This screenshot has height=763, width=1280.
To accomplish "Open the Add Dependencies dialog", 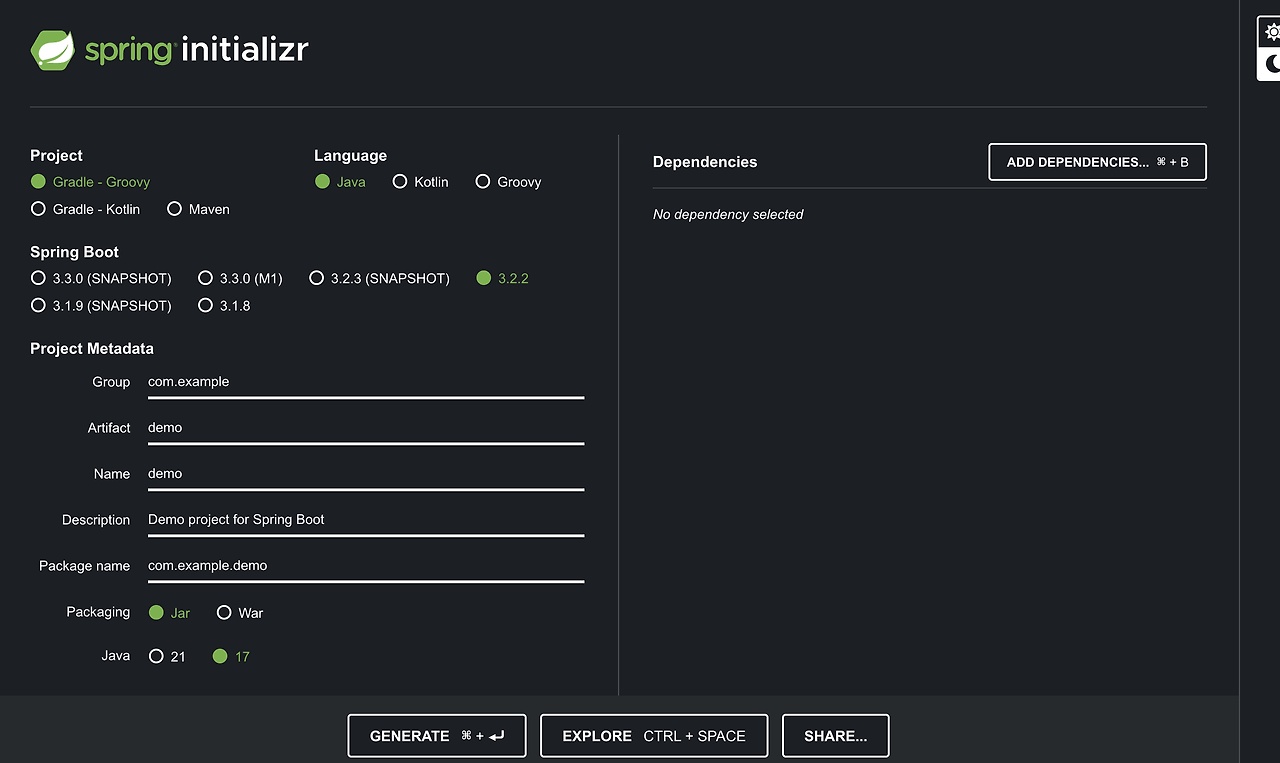I will tap(1097, 162).
